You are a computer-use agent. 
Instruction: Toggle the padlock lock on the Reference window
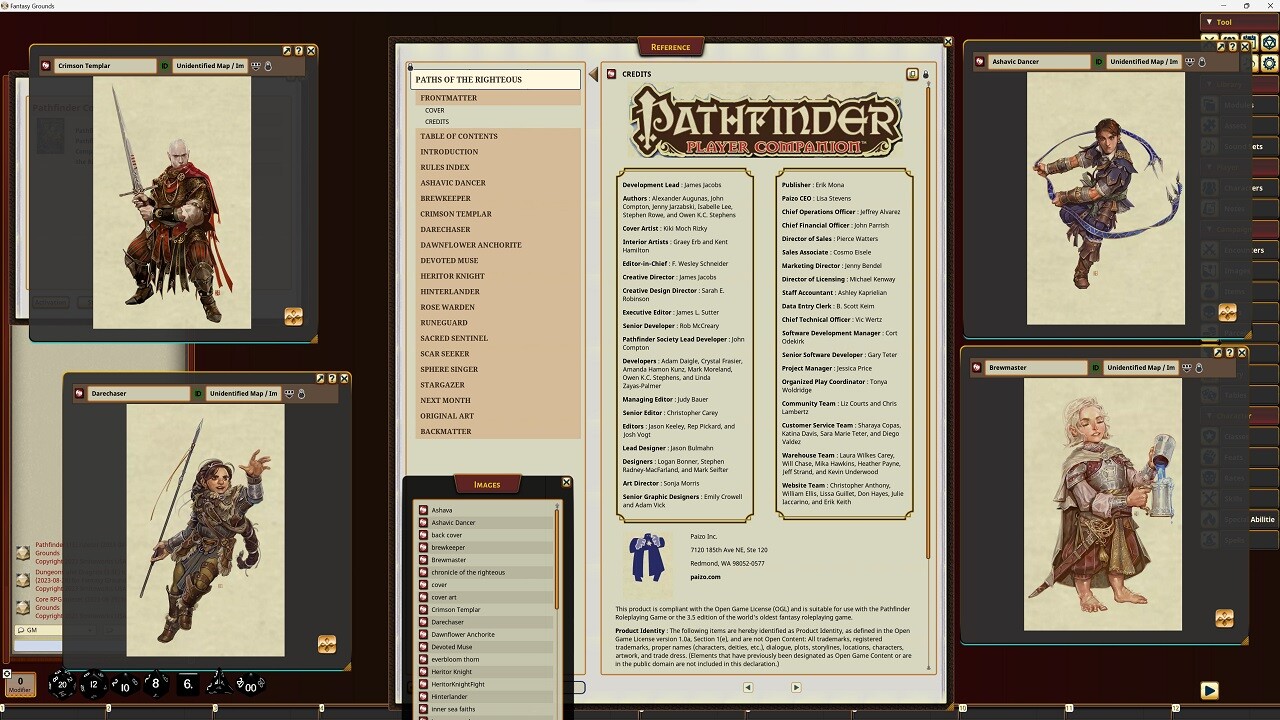click(x=926, y=74)
